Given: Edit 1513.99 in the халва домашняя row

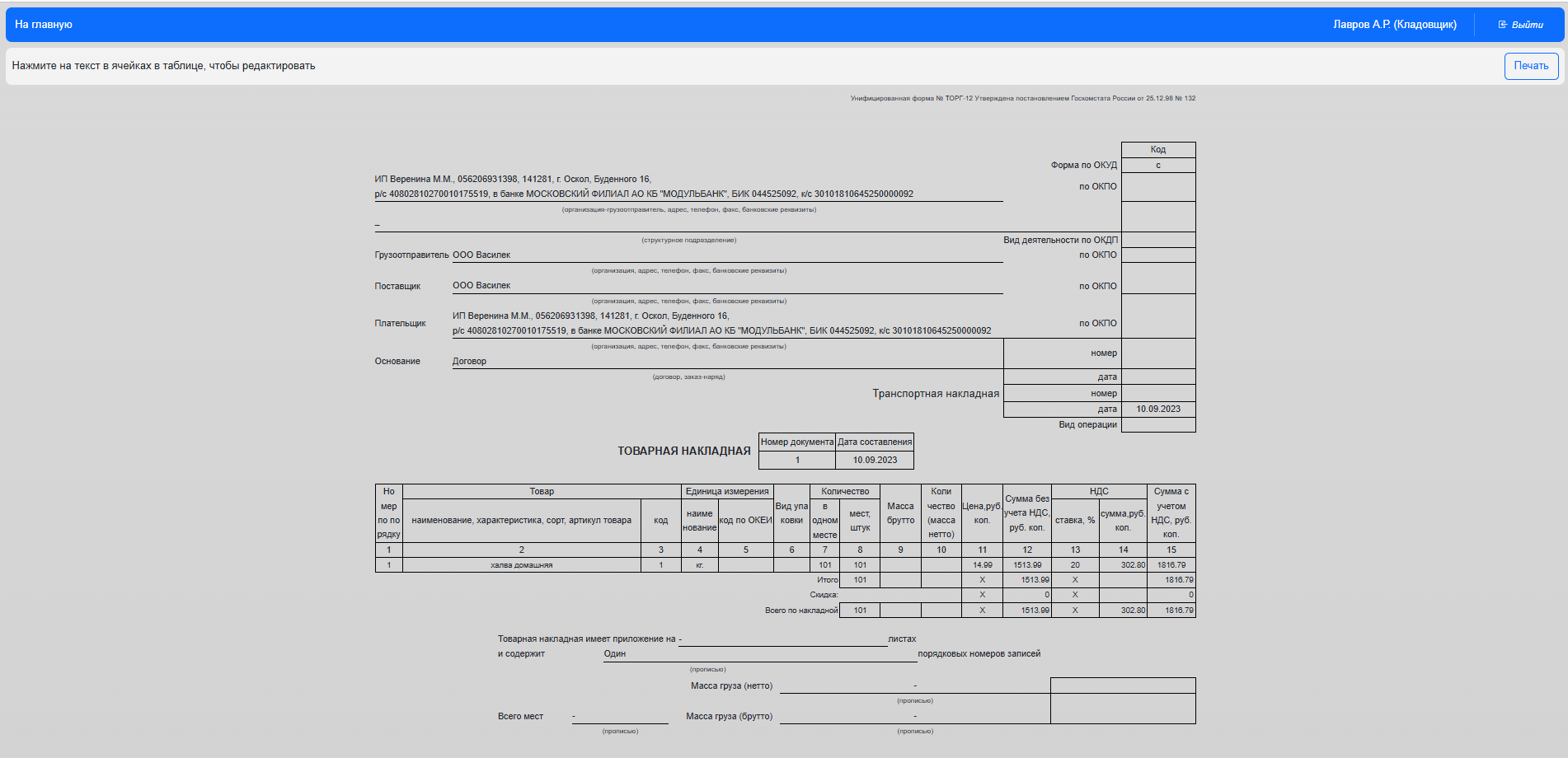Looking at the screenshot, I should coord(1027,565).
